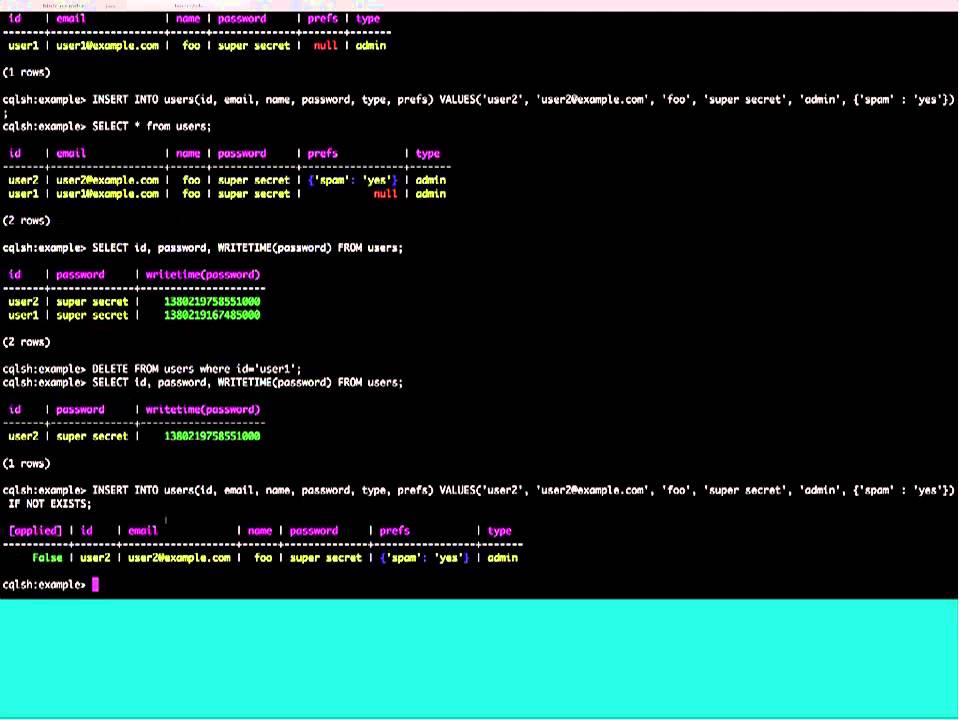This screenshot has width=960, height=720.
Task: Click user2 in the False result row
Action: (x=95, y=558)
